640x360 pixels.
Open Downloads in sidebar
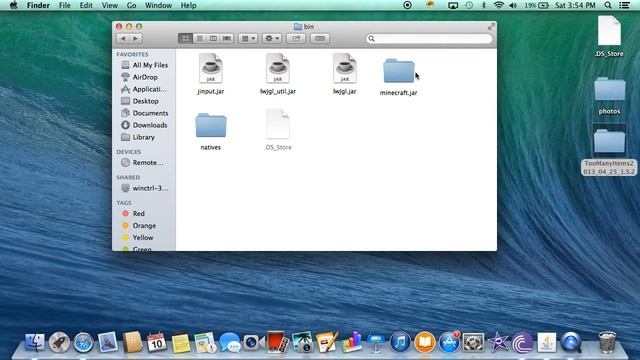pyautogui.click(x=144, y=125)
